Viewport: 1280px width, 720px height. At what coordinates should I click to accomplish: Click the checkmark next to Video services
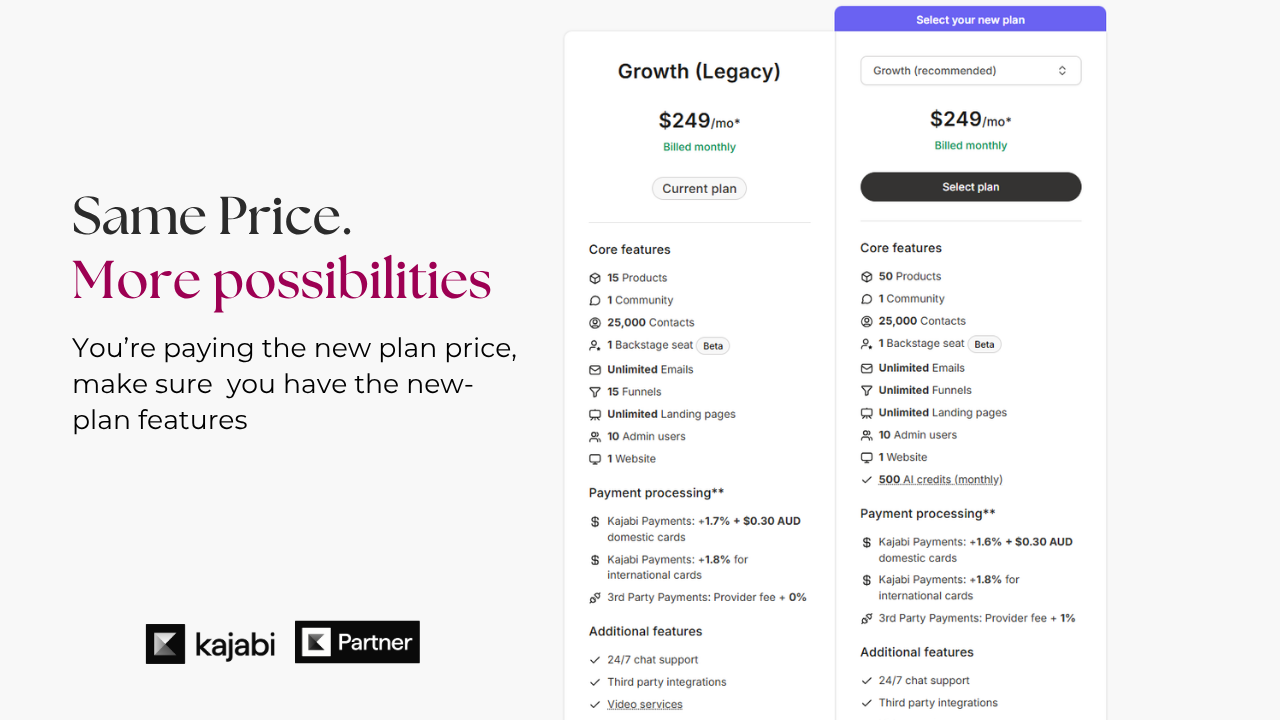(x=595, y=705)
